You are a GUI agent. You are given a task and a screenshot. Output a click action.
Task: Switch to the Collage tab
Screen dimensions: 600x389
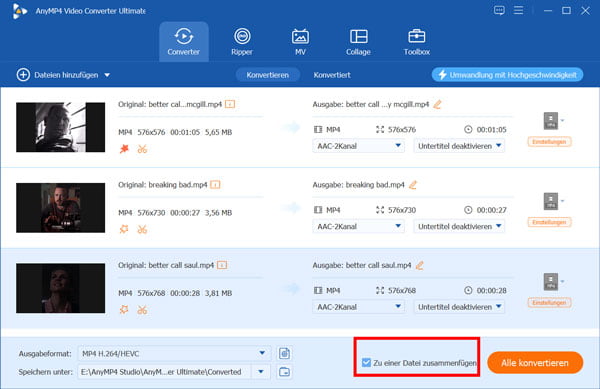pyautogui.click(x=358, y=41)
